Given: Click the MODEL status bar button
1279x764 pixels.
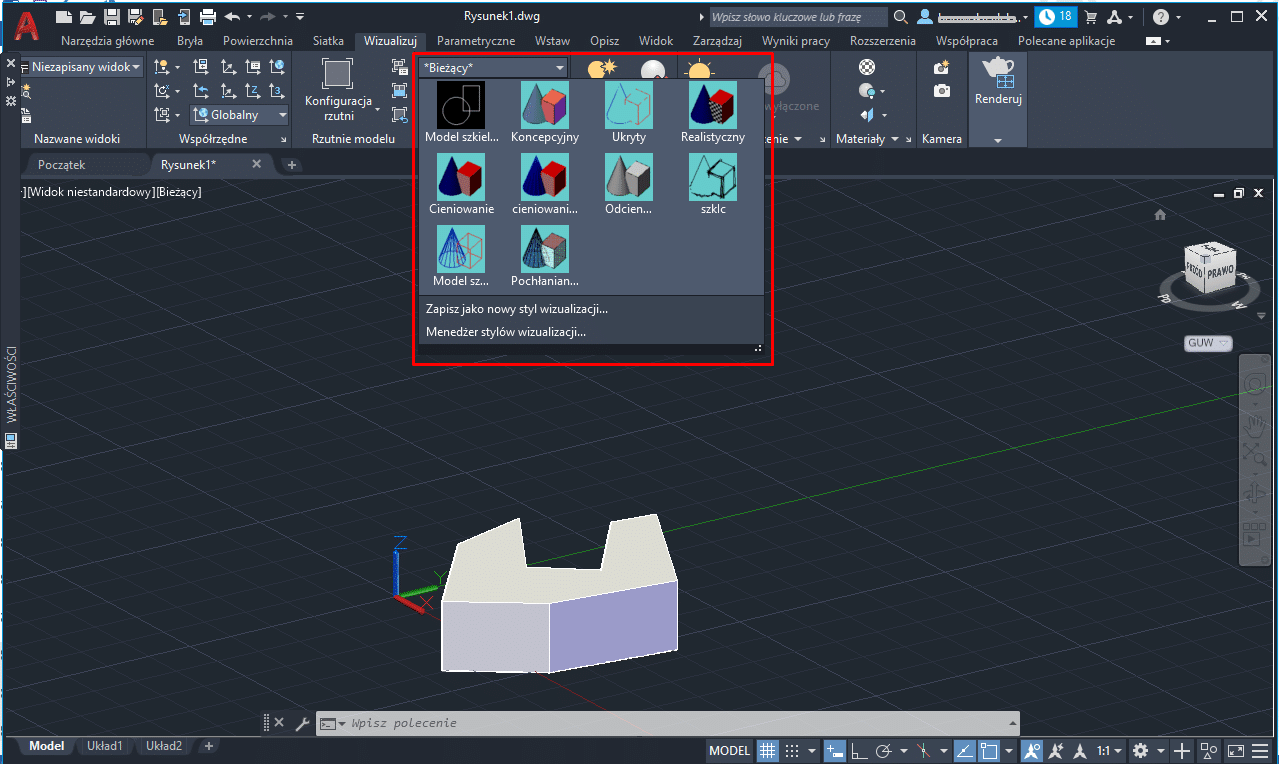Looking at the screenshot, I should pyautogui.click(x=729, y=751).
